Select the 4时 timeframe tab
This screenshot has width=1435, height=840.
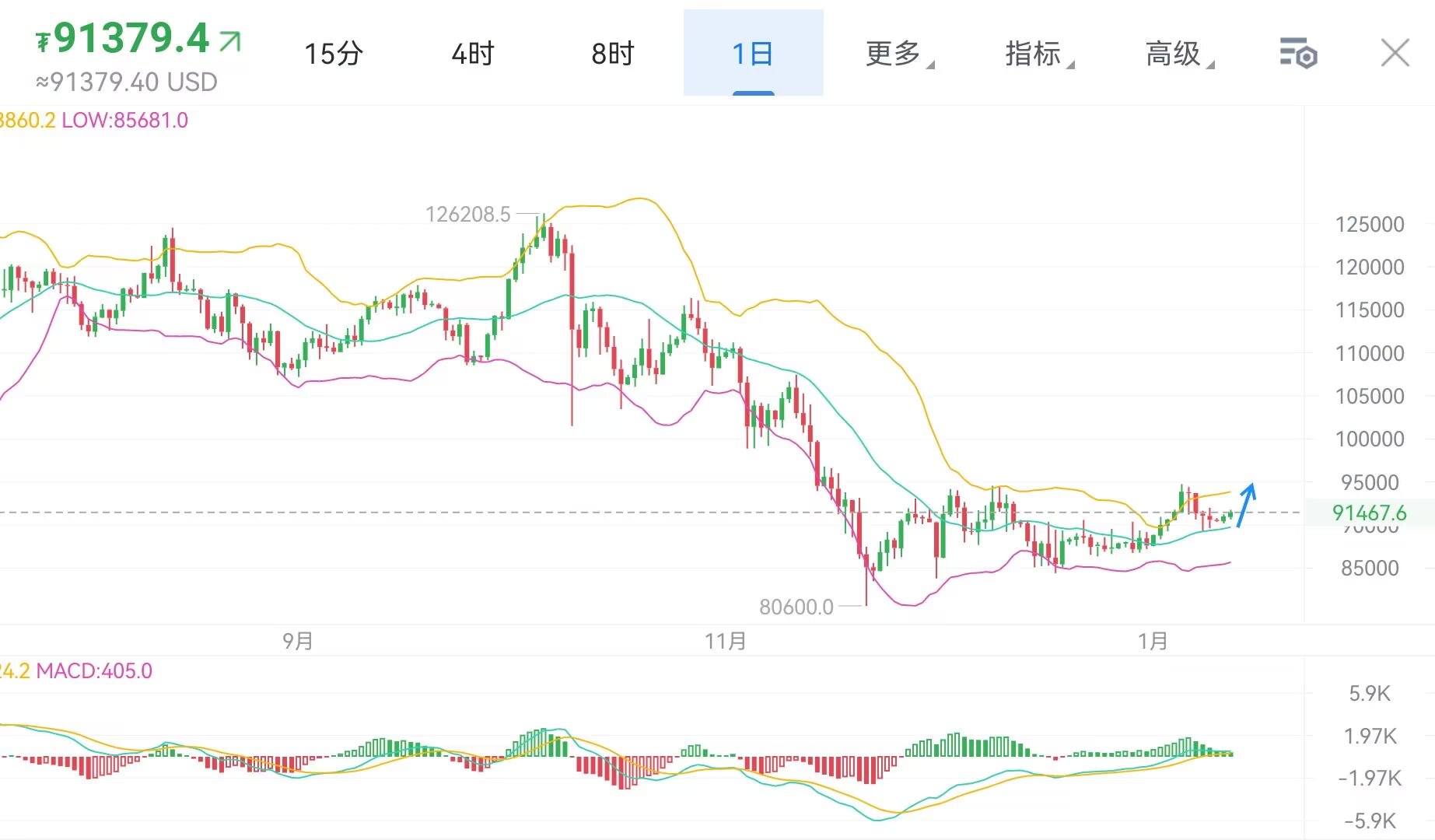473,54
